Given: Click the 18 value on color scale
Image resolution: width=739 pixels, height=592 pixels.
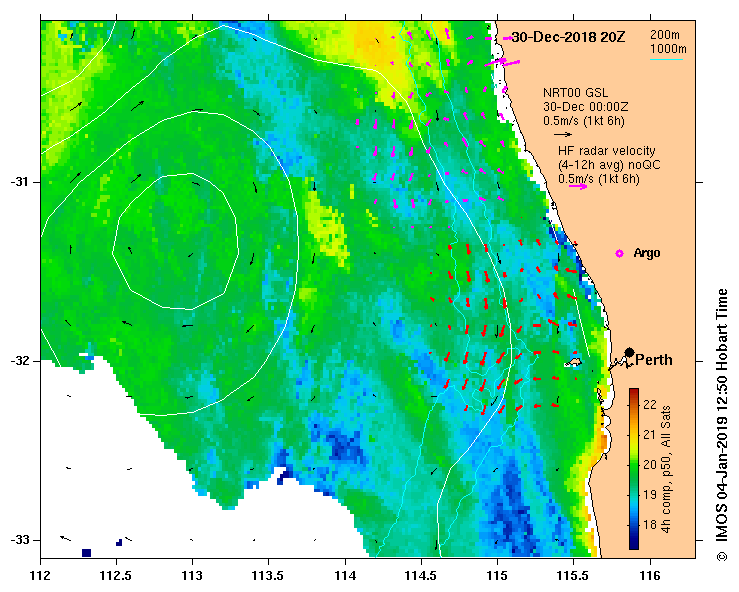Looking at the screenshot, I should 650,525.
